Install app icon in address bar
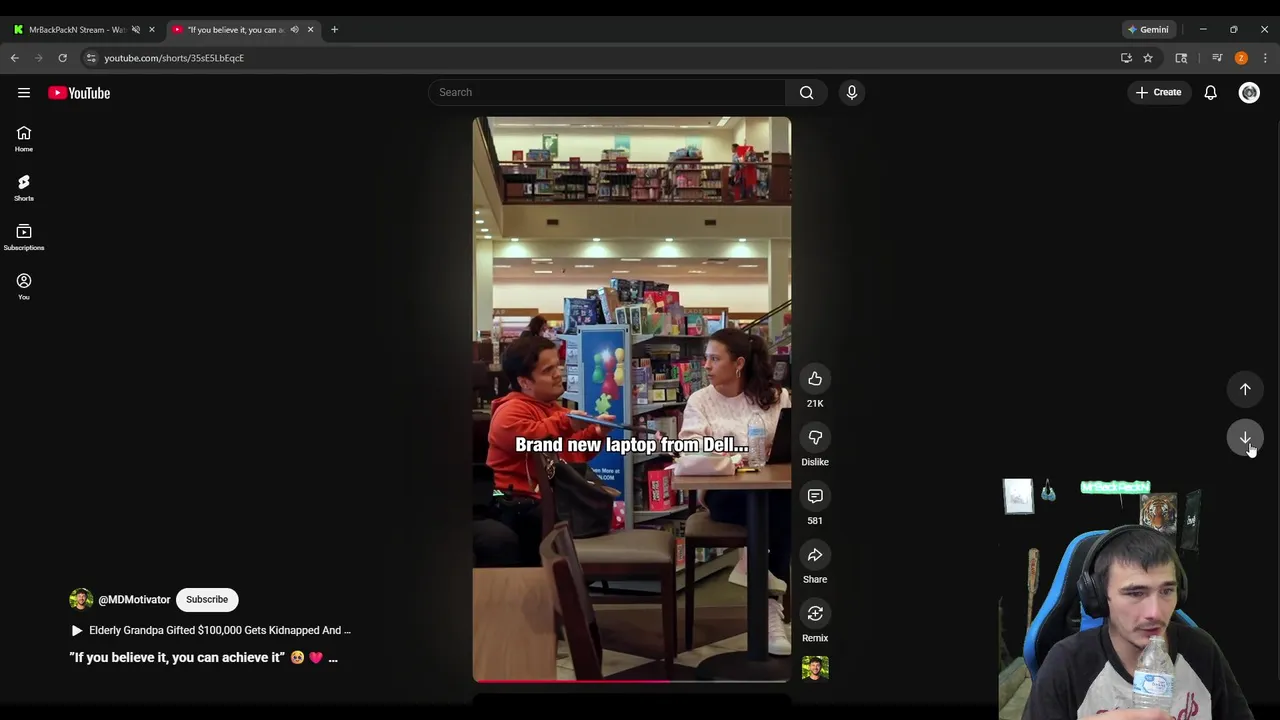 click(x=1126, y=58)
